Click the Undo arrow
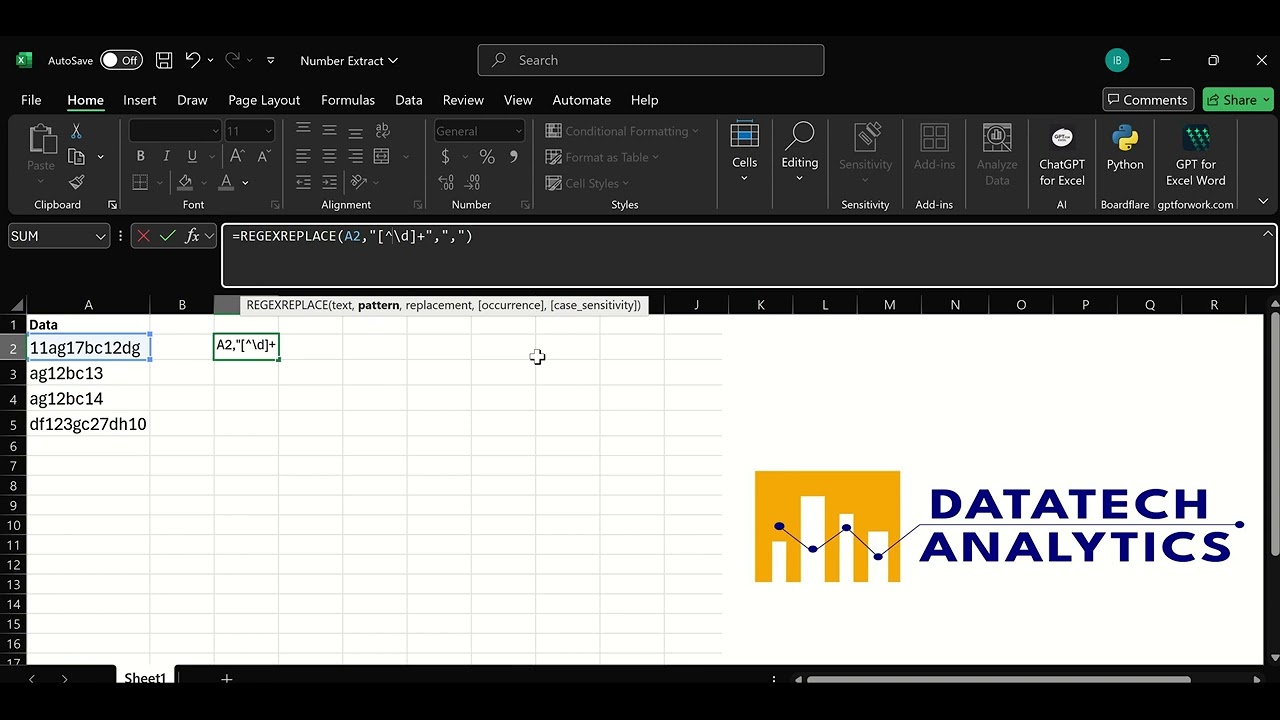 [x=193, y=61]
